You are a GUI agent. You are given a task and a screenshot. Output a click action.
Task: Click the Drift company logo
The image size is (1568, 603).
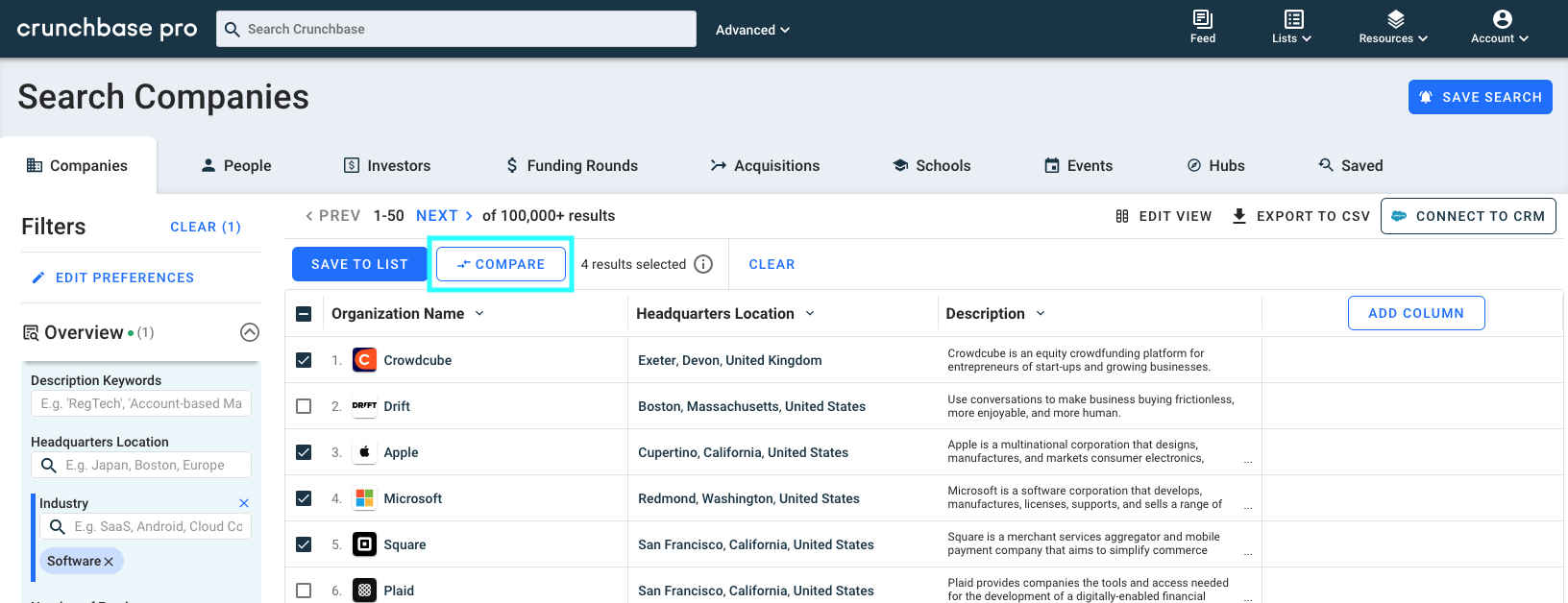pos(364,406)
